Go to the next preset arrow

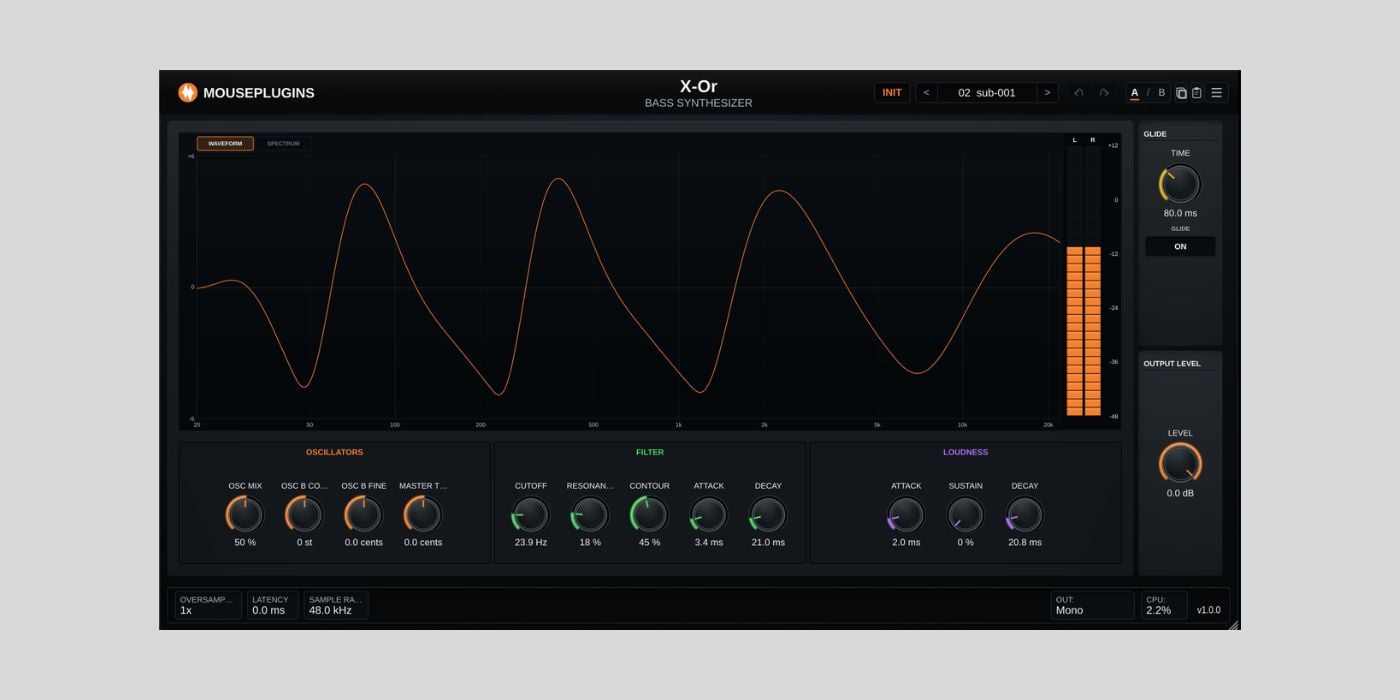[x=1047, y=93]
